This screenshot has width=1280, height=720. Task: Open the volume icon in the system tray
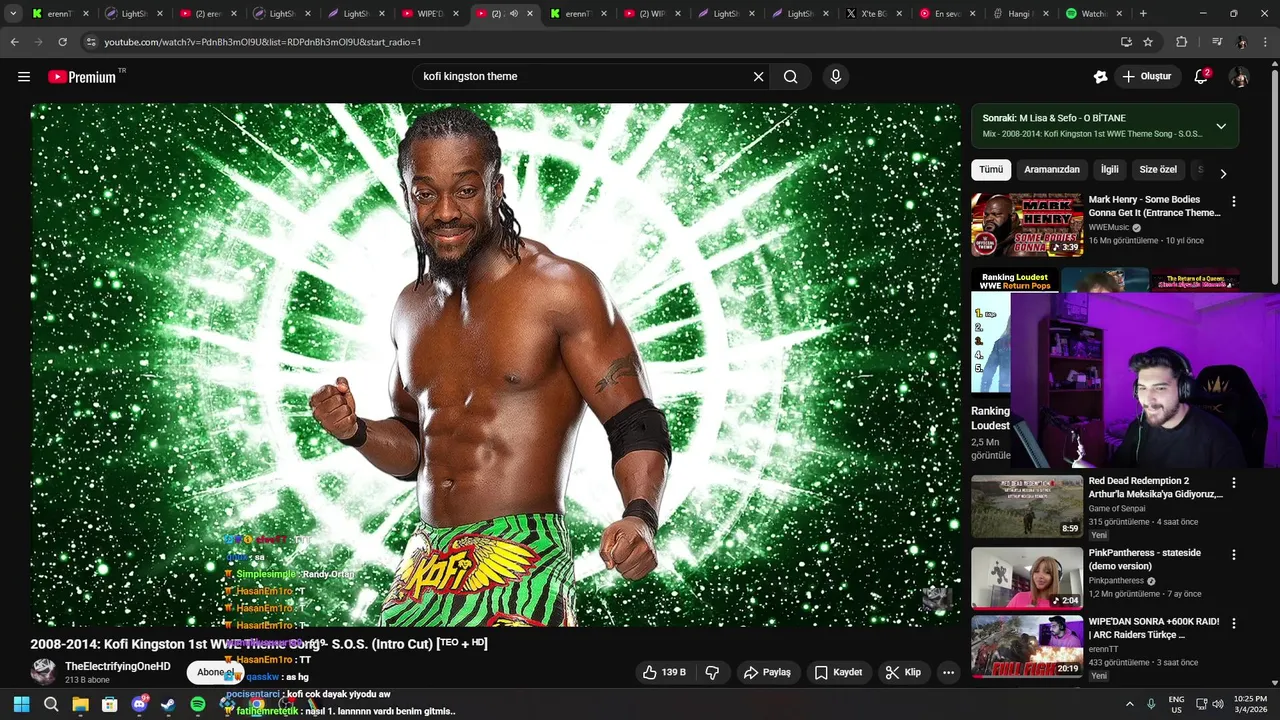[1217, 704]
